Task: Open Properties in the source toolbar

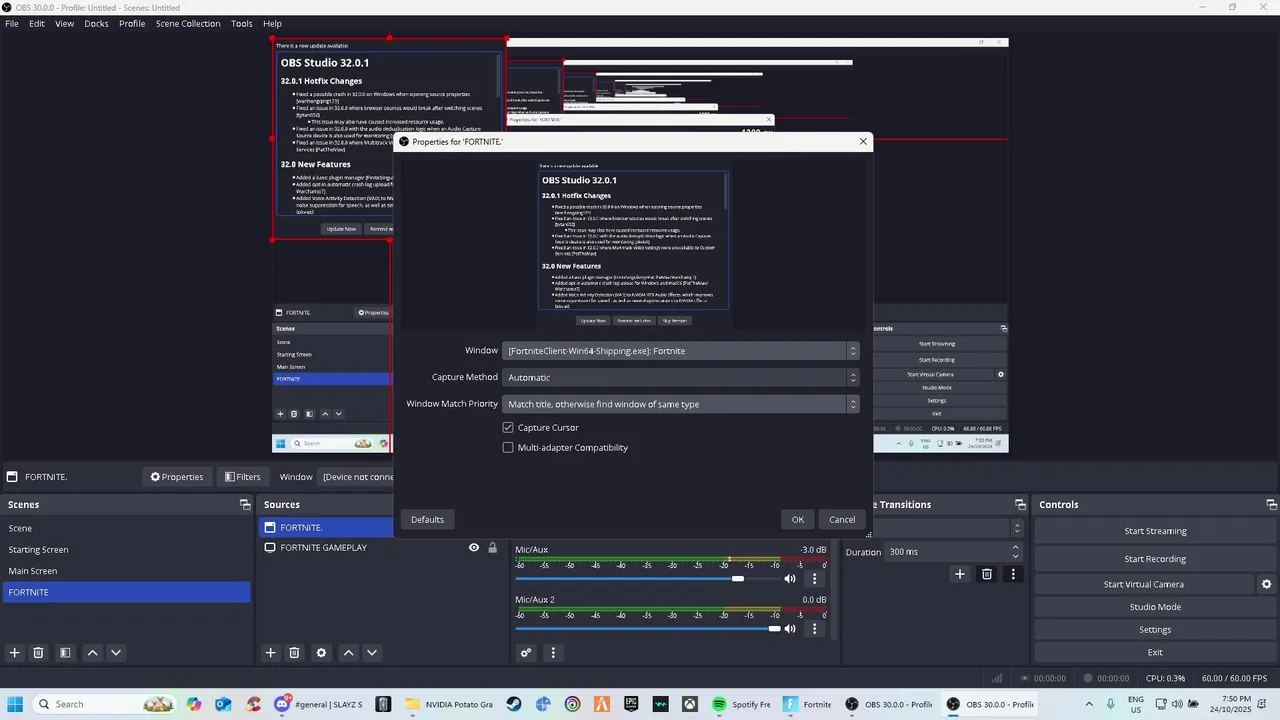Action: (x=177, y=477)
